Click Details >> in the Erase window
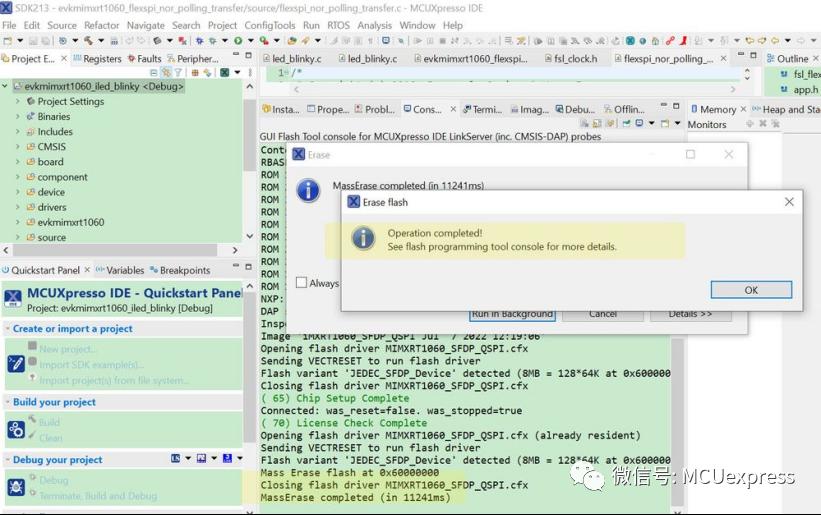821x515 pixels. click(690, 314)
